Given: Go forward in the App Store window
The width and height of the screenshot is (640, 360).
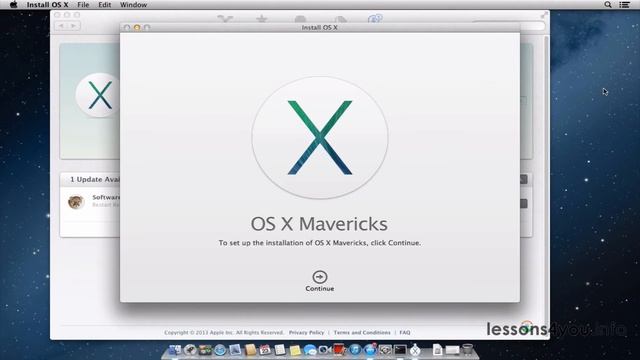Looking at the screenshot, I should tap(73, 26).
